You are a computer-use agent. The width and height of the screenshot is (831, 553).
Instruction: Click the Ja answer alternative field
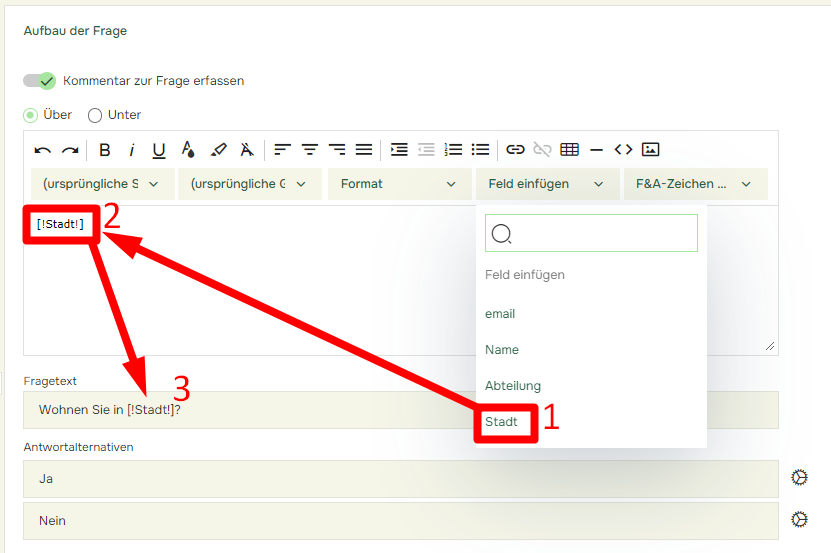[401, 479]
